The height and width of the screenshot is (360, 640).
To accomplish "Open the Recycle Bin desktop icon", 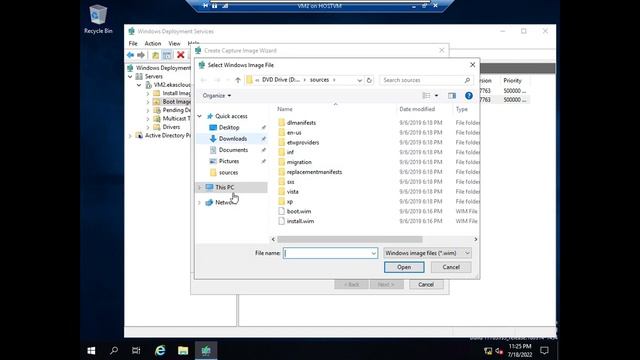I will pyautogui.click(x=98, y=19).
